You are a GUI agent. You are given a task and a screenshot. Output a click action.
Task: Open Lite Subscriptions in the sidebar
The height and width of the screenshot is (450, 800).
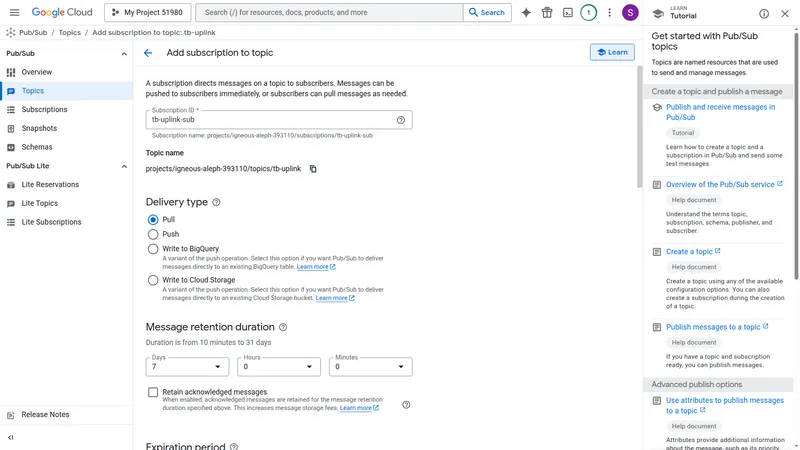[x=66, y=222]
